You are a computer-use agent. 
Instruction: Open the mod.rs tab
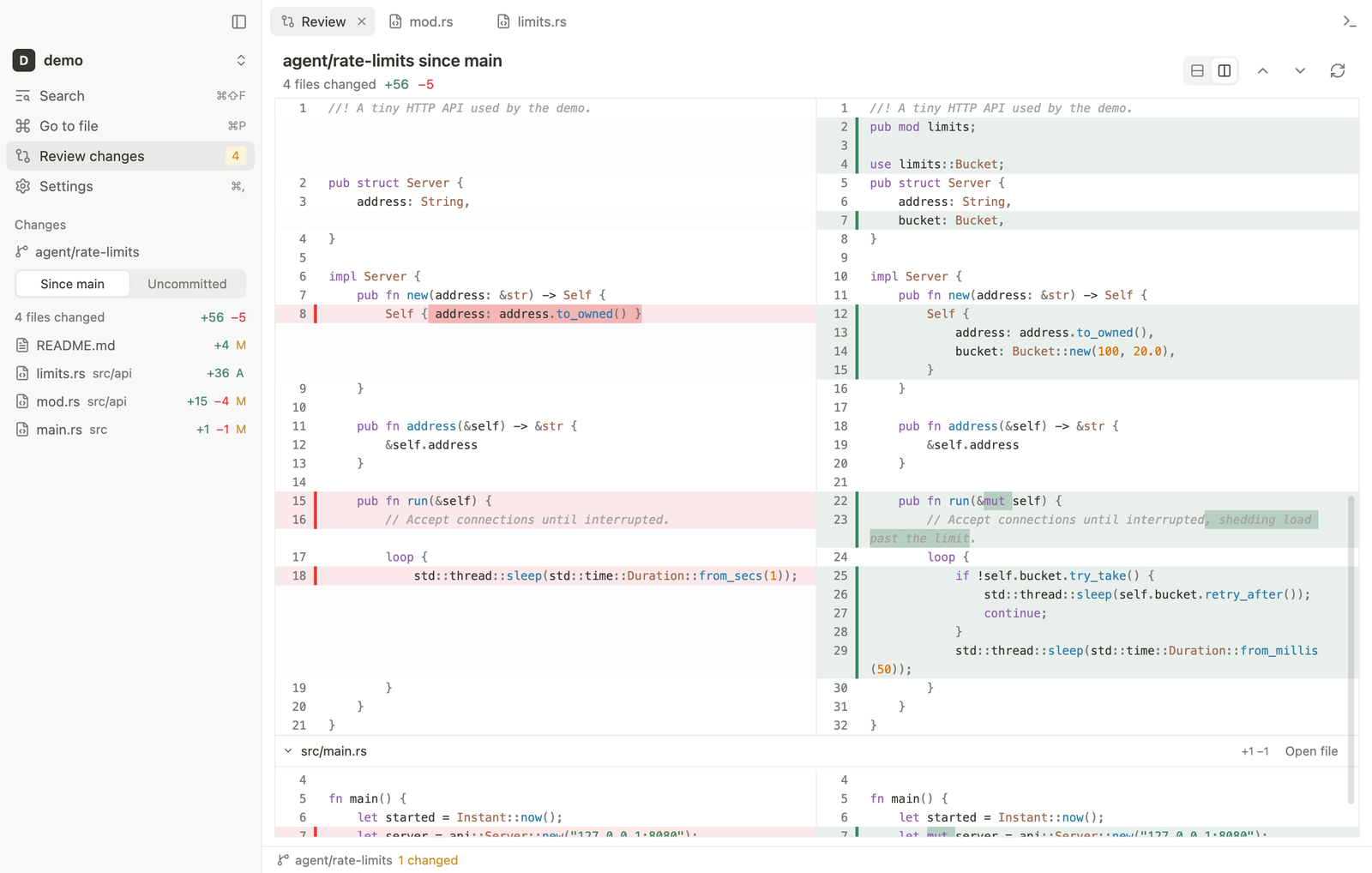421,21
